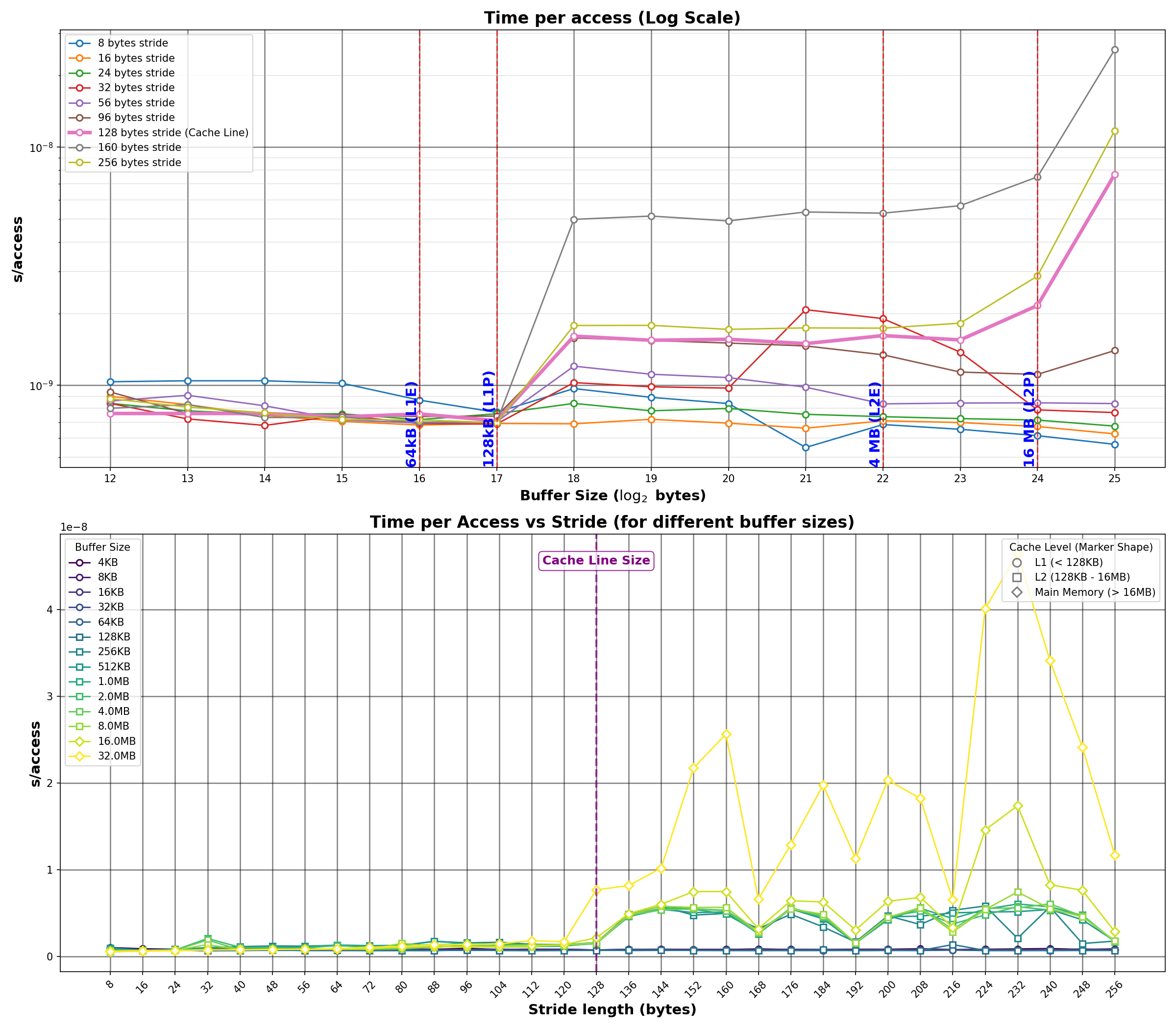
Task: Click the 4KB buffer size legend entry
Action: click(x=108, y=563)
